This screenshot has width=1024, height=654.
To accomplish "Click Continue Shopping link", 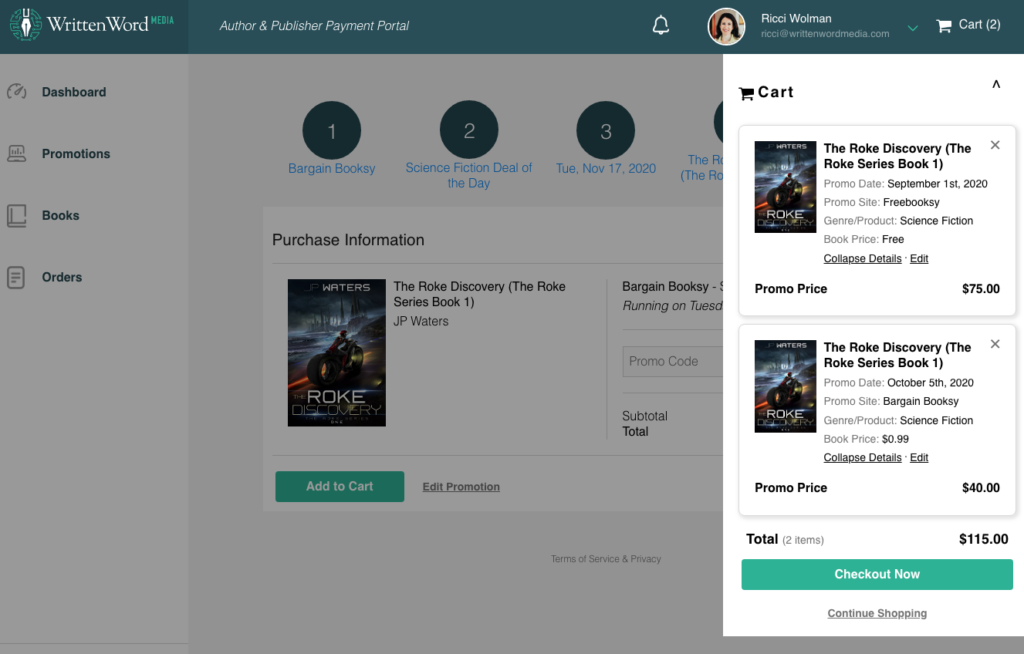I will (x=877, y=613).
